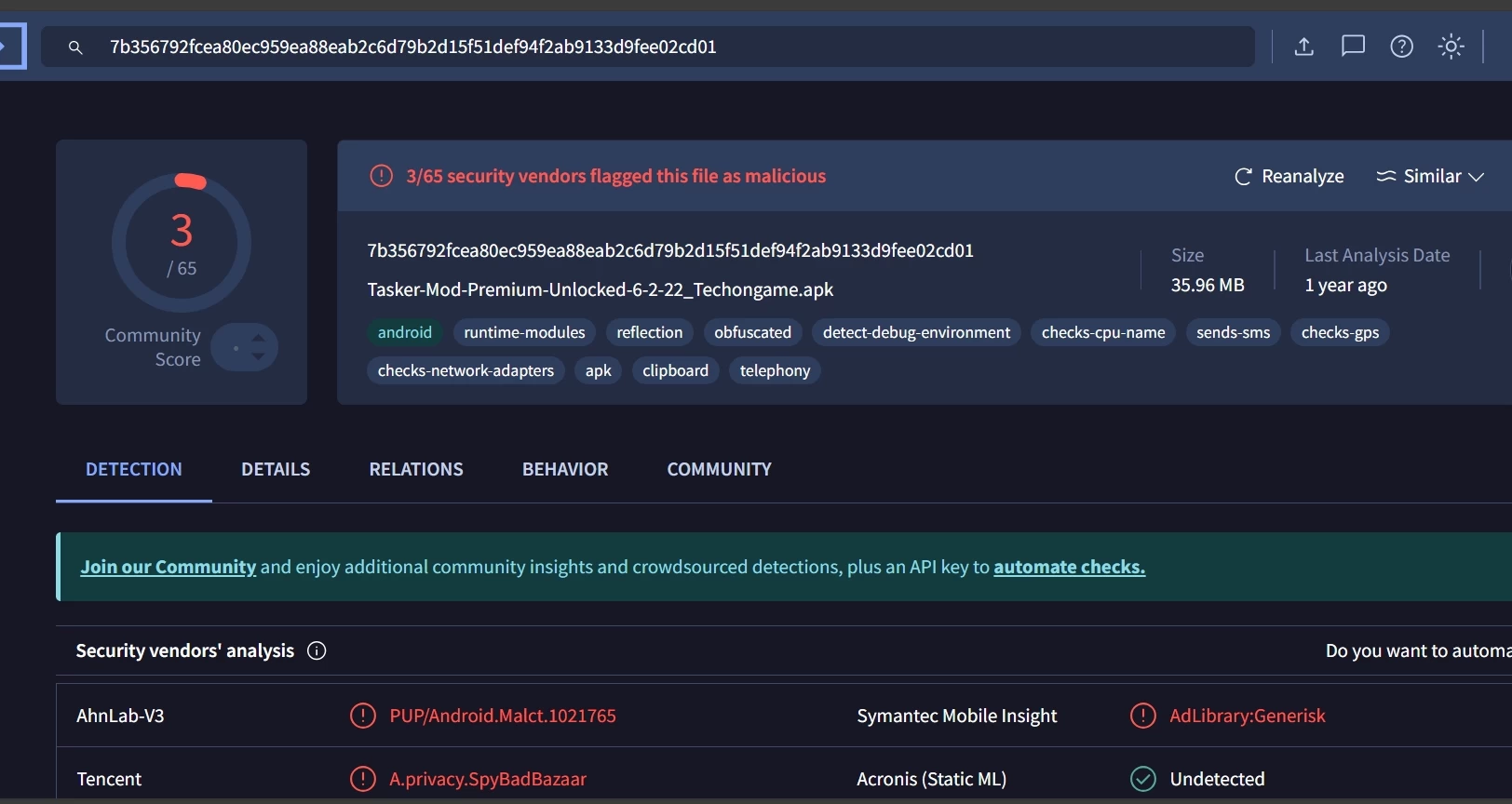Open the help question mark icon
The image size is (1512, 804).
(x=1401, y=47)
